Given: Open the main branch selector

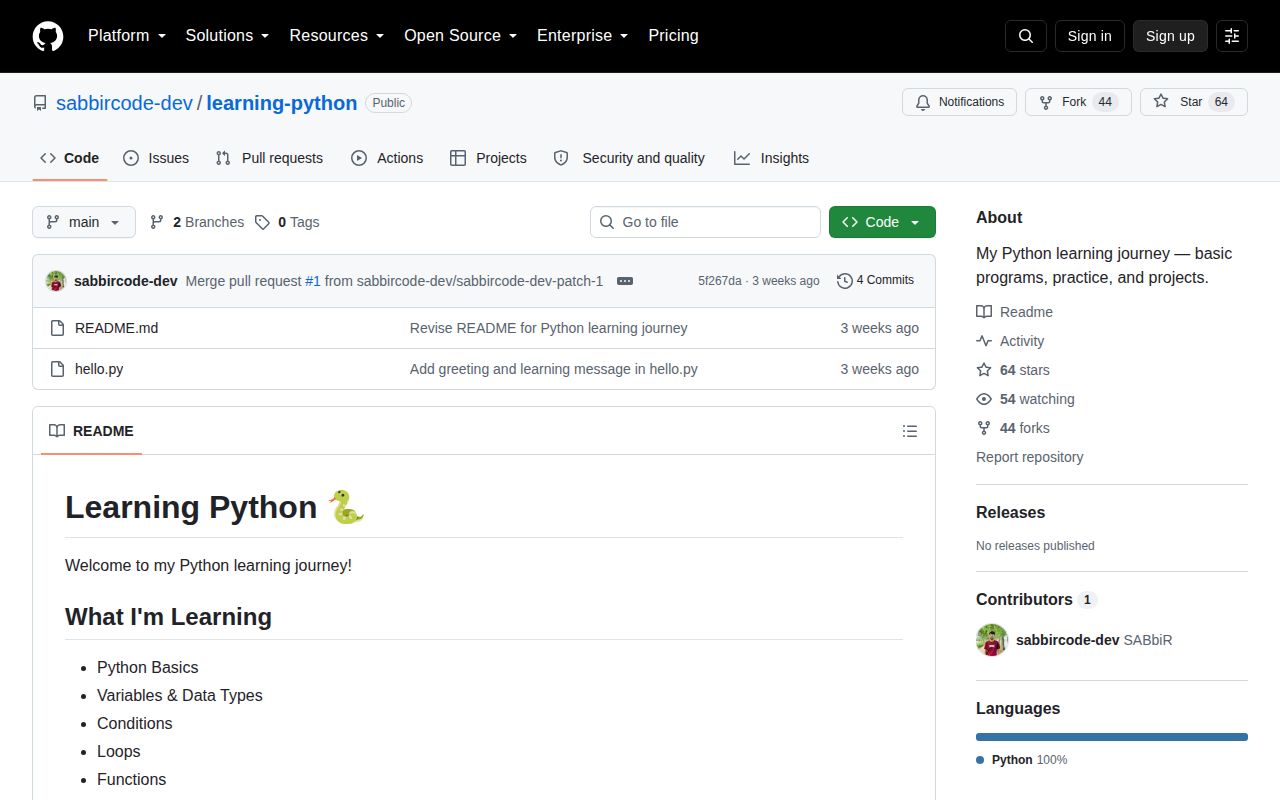Looking at the screenshot, I should pos(84,222).
